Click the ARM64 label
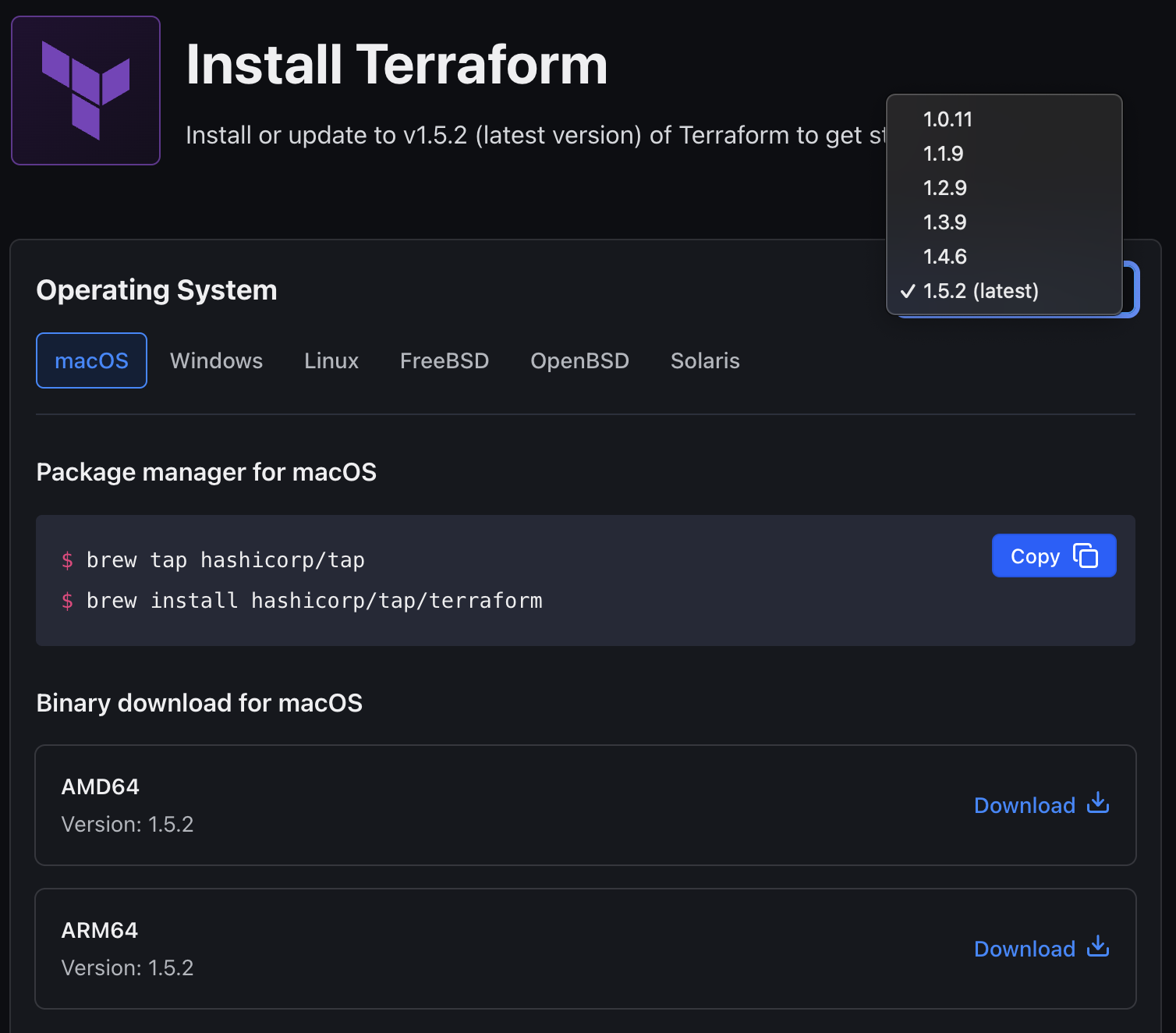This screenshot has width=1176, height=1033. click(100, 930)
